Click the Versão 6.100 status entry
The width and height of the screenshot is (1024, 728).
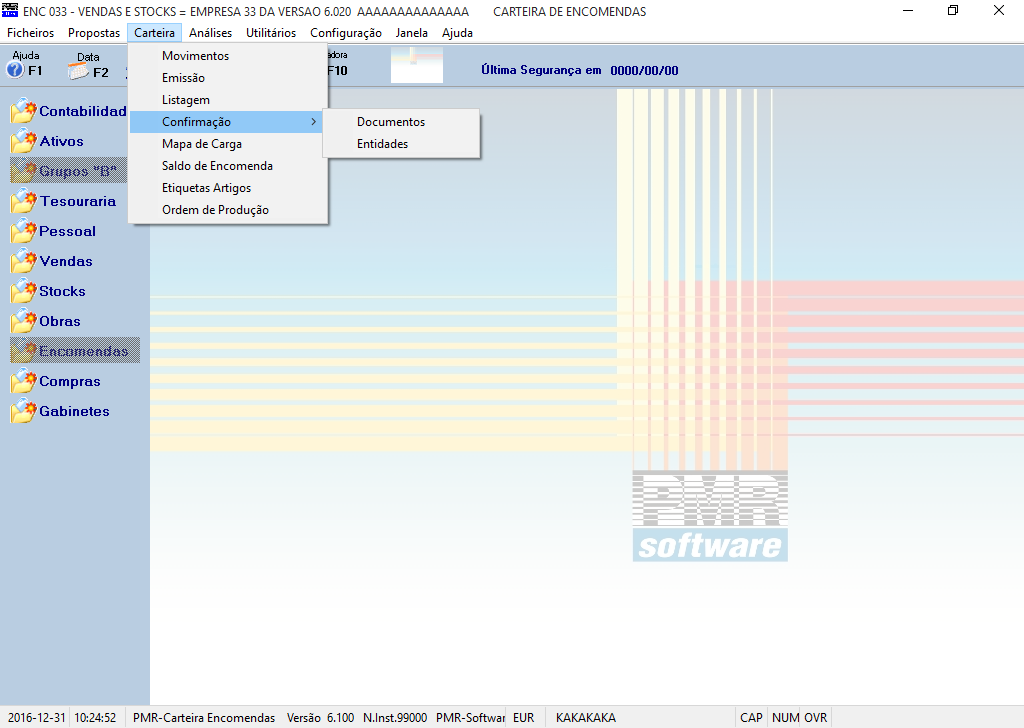coord(321,718)
